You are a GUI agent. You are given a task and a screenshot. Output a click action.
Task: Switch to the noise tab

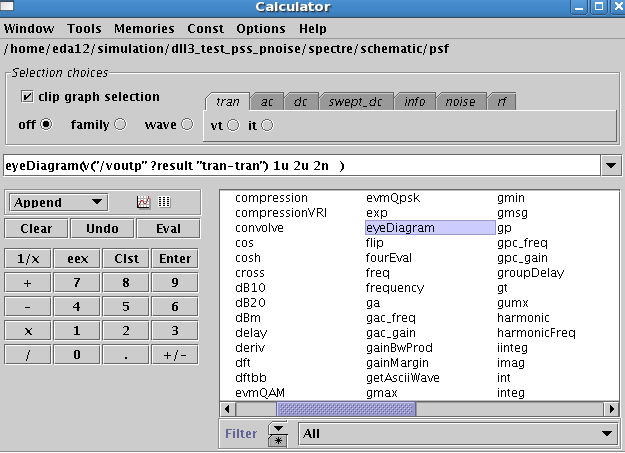point(460,102)
